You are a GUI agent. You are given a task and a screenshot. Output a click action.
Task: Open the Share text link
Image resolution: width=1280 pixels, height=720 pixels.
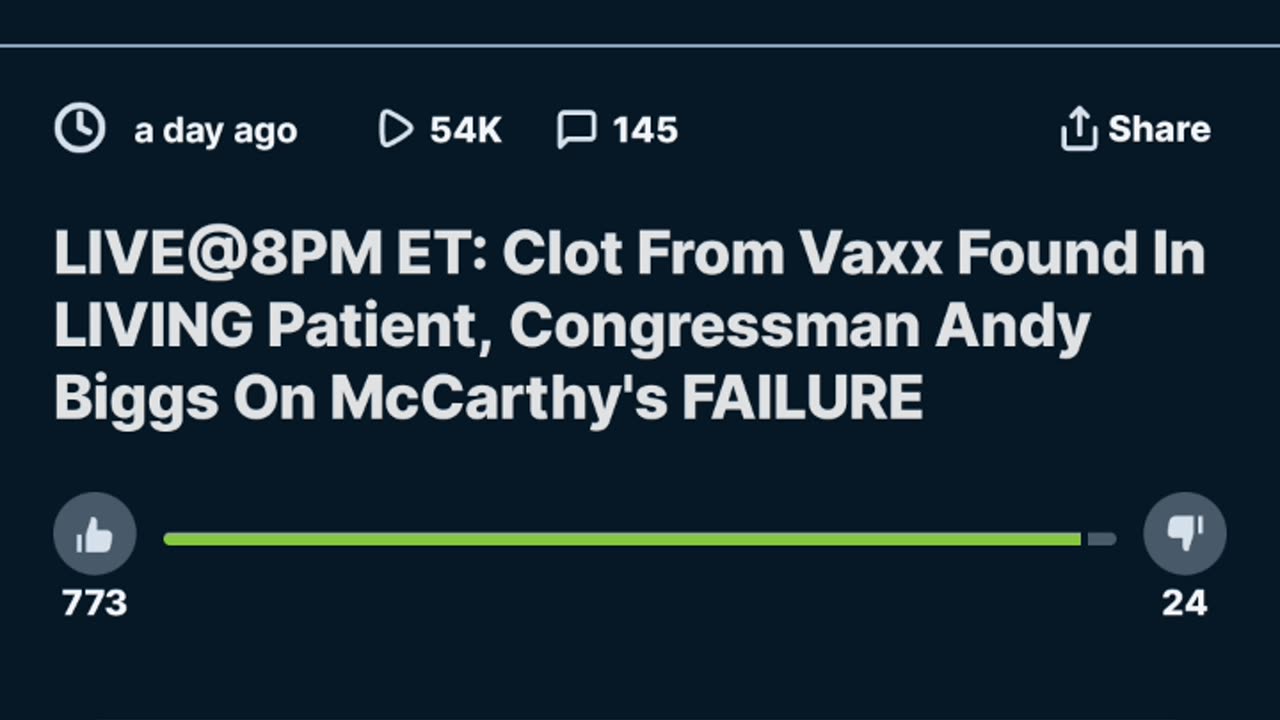[x=1159, y=129]
